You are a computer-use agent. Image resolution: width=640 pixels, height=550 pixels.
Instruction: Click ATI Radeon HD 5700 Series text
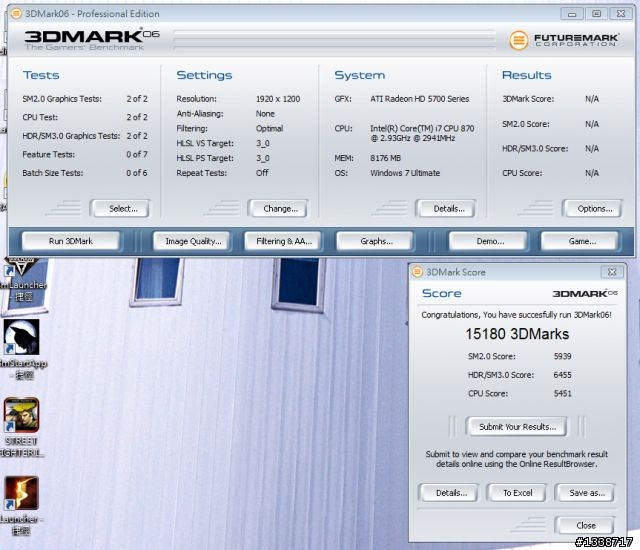pyautogui.click(x=419, y=99)
